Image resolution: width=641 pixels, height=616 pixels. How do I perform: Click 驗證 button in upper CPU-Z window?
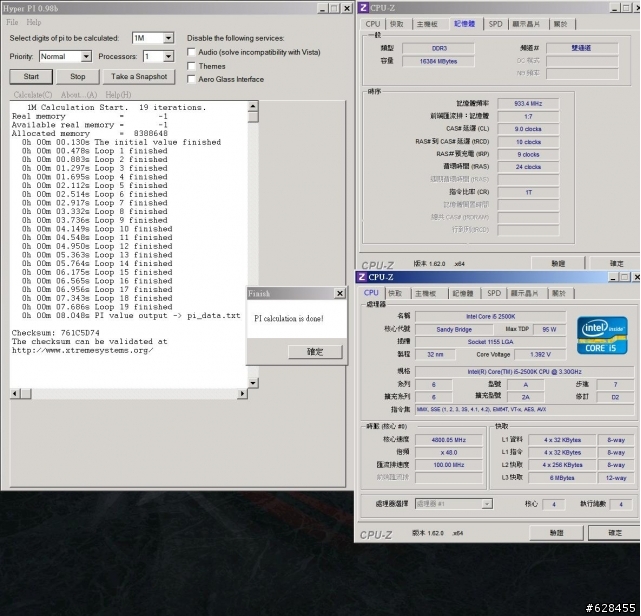coord(558,263)
